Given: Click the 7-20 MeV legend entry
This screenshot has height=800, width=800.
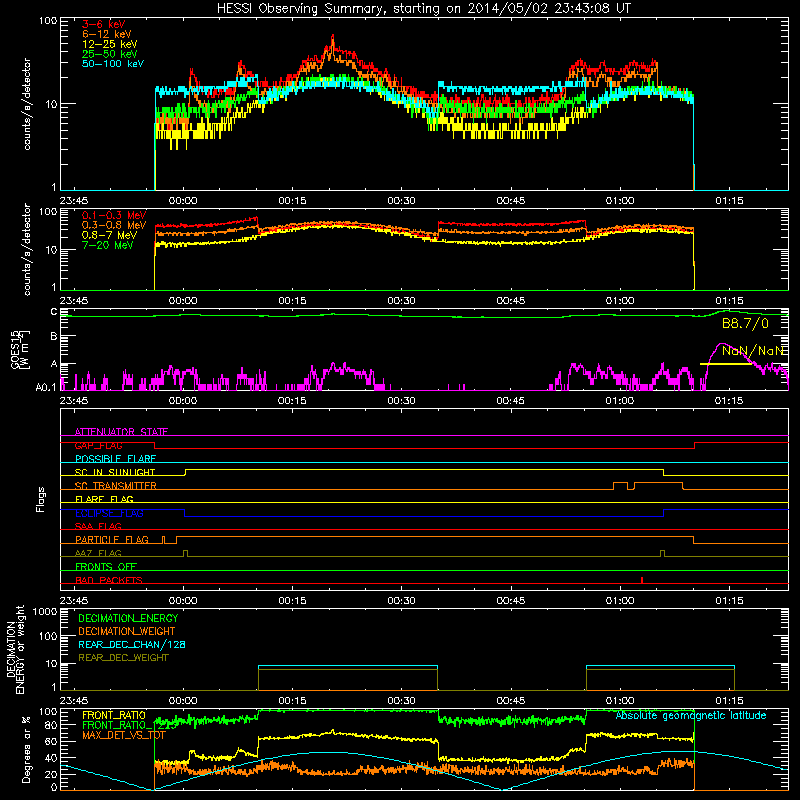Looking at the screenshot, I should pos(108,245).
